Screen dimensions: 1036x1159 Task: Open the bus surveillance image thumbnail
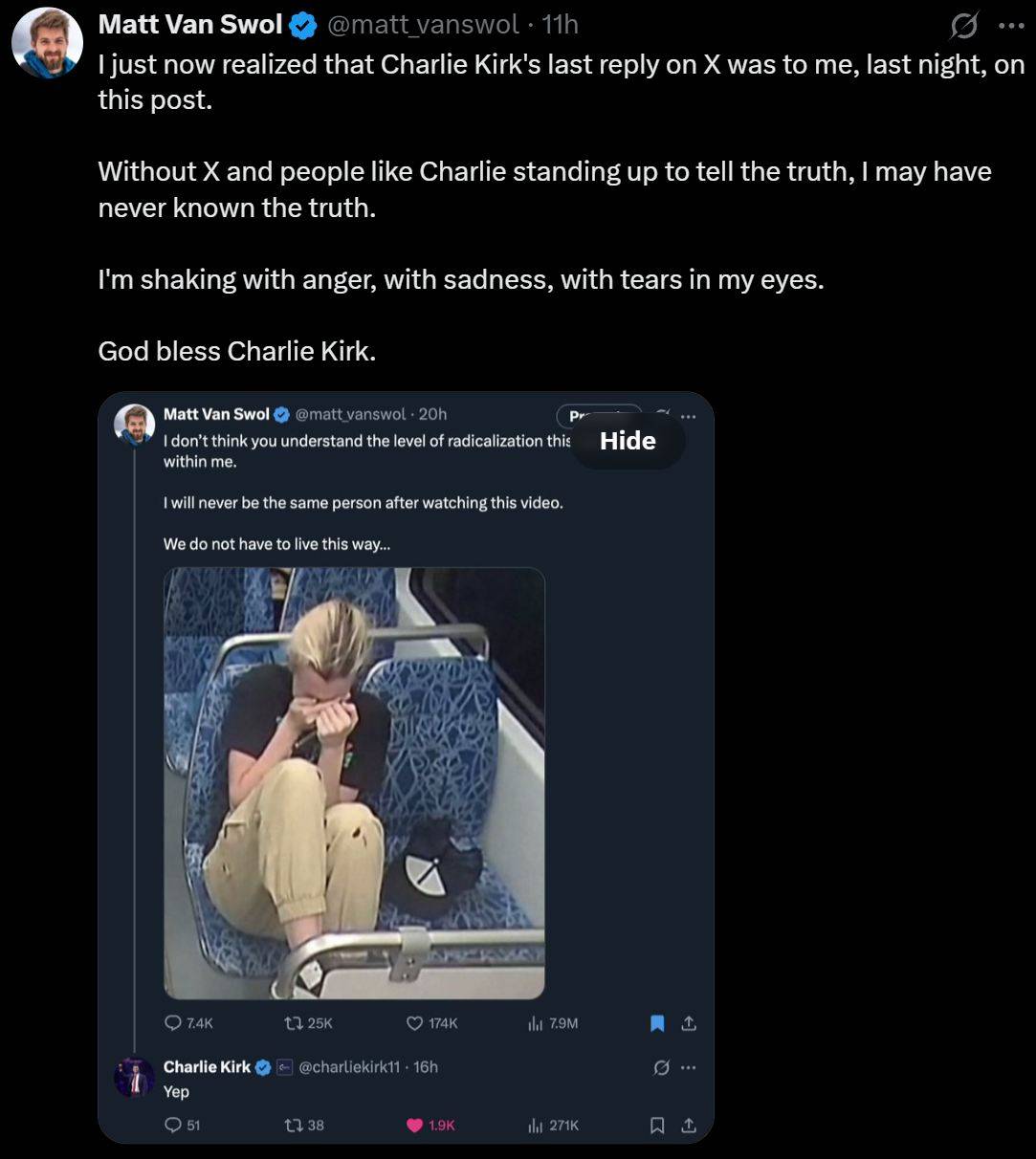pos(354,783)
